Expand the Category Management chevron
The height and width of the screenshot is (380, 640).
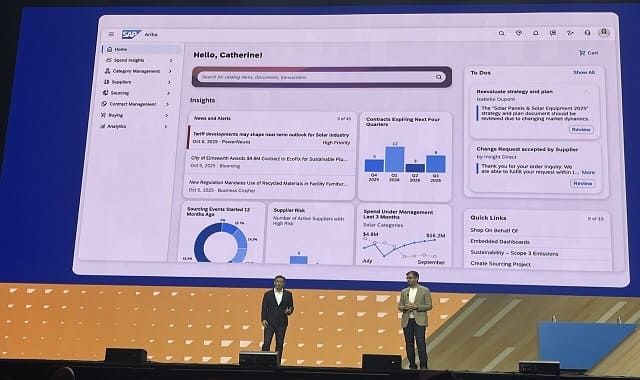(170, 71)
